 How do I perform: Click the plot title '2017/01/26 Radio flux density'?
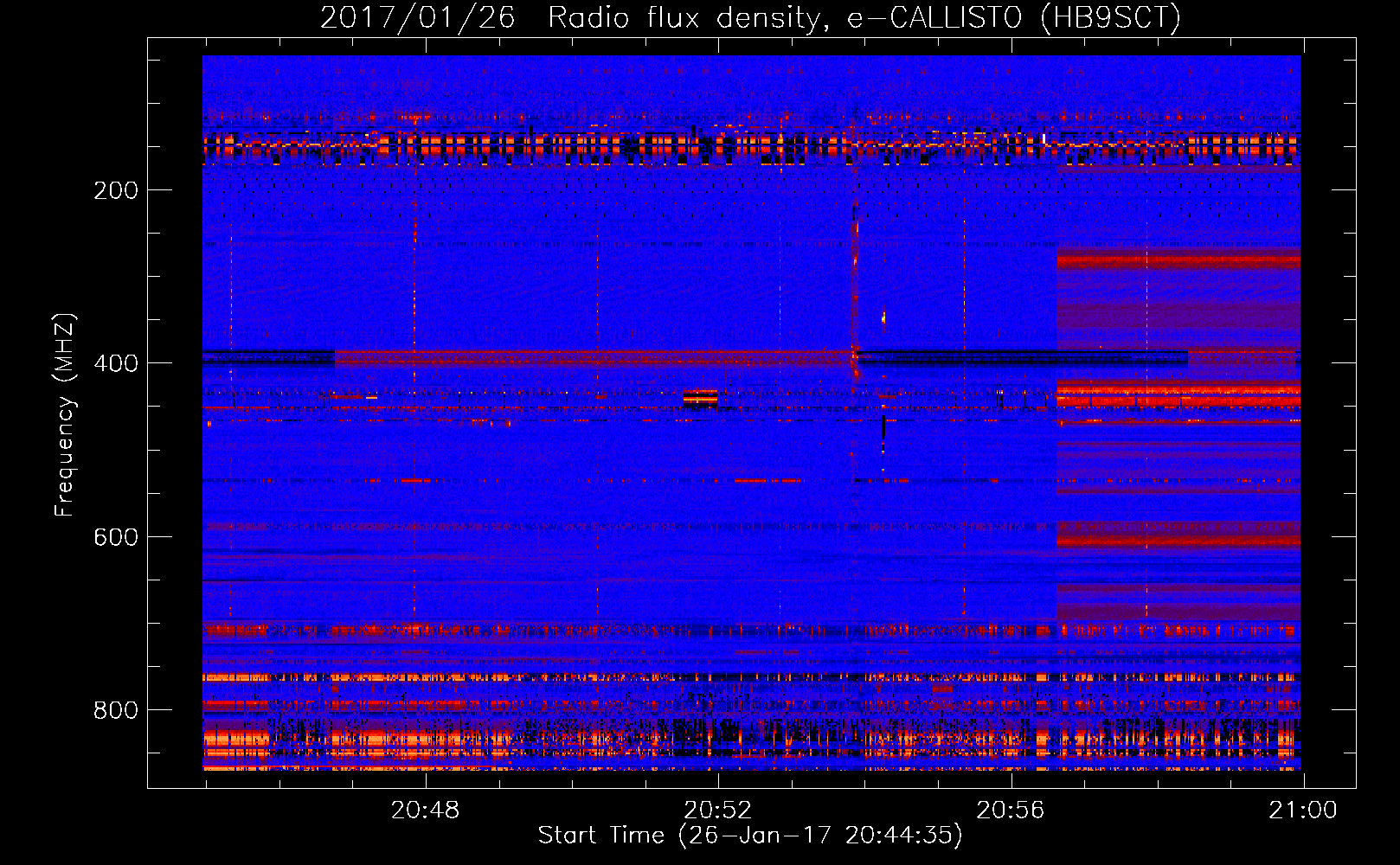[750, 17]
